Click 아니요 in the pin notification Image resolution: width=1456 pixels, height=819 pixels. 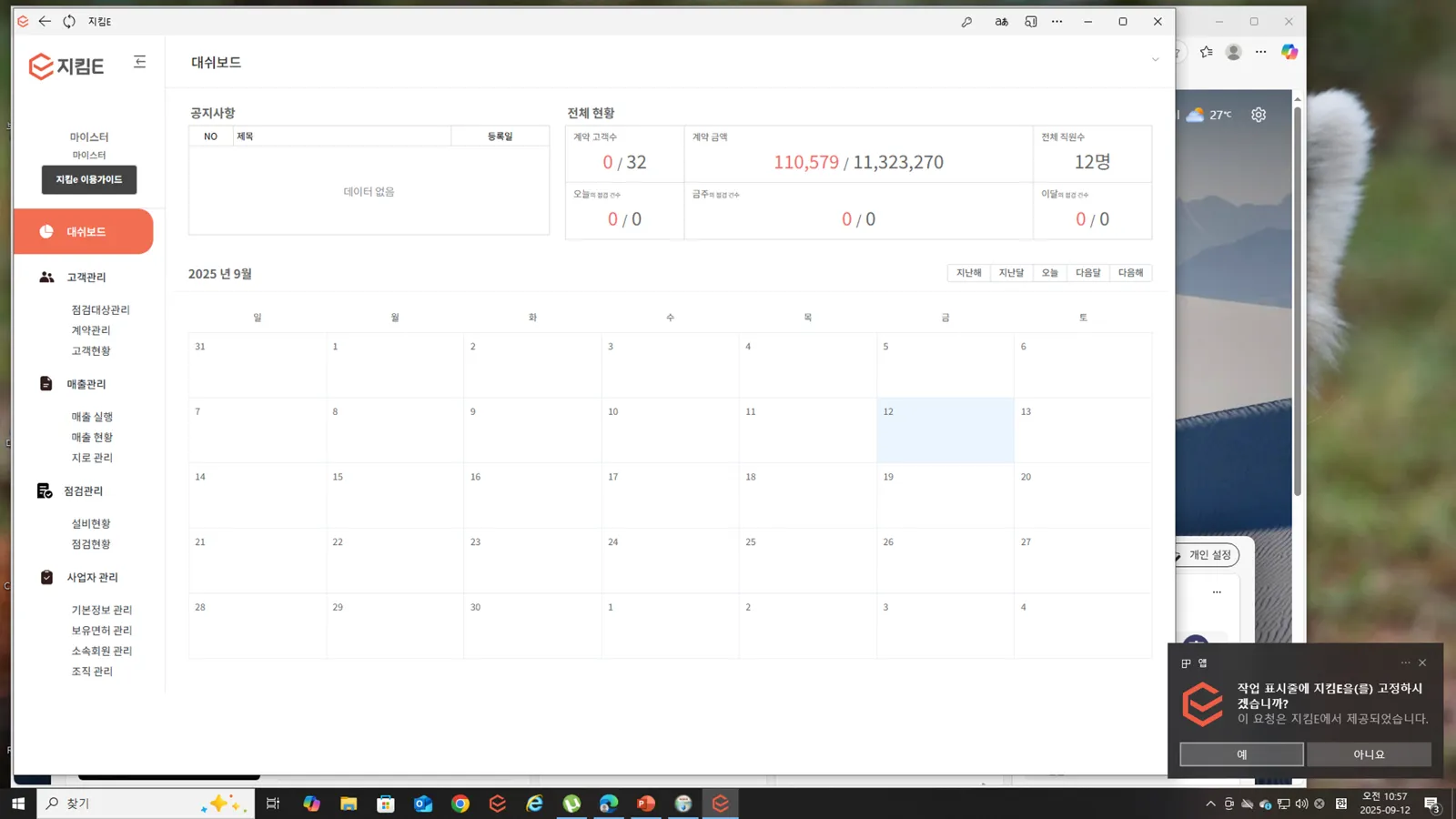[1369, 754]
